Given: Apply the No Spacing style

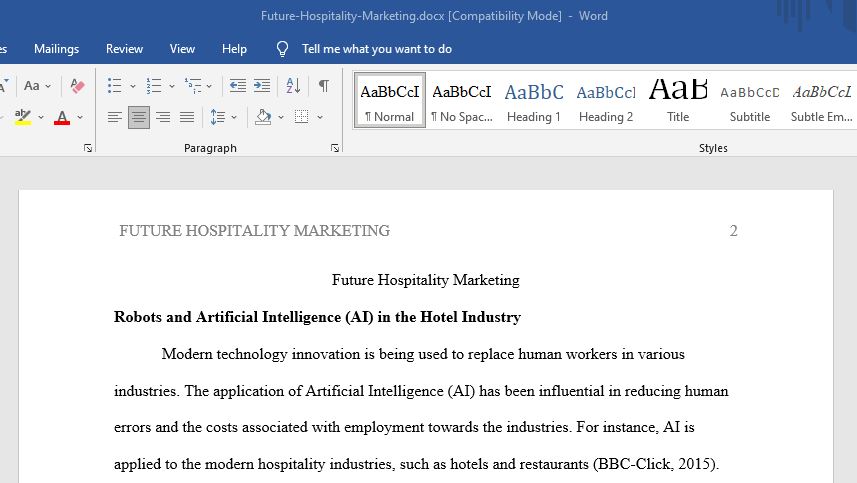Looking at the screenshot, I should pos(462,101).
